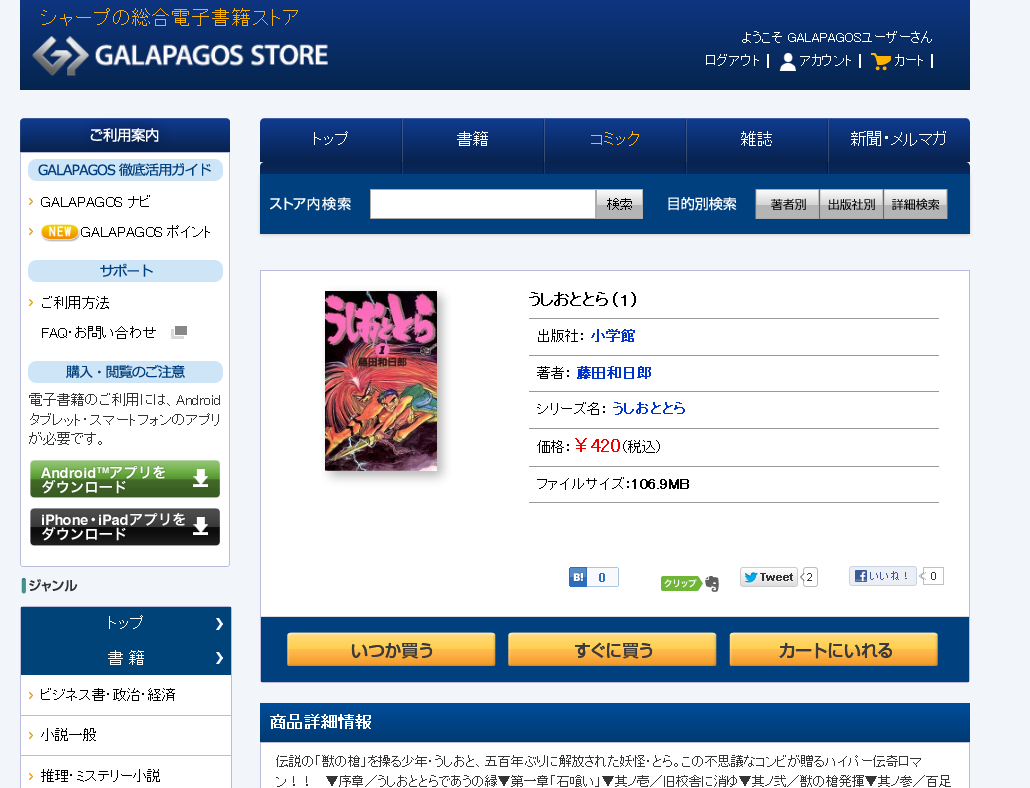
Task: Open ご利用方法 link
Action: click(74, 303)
